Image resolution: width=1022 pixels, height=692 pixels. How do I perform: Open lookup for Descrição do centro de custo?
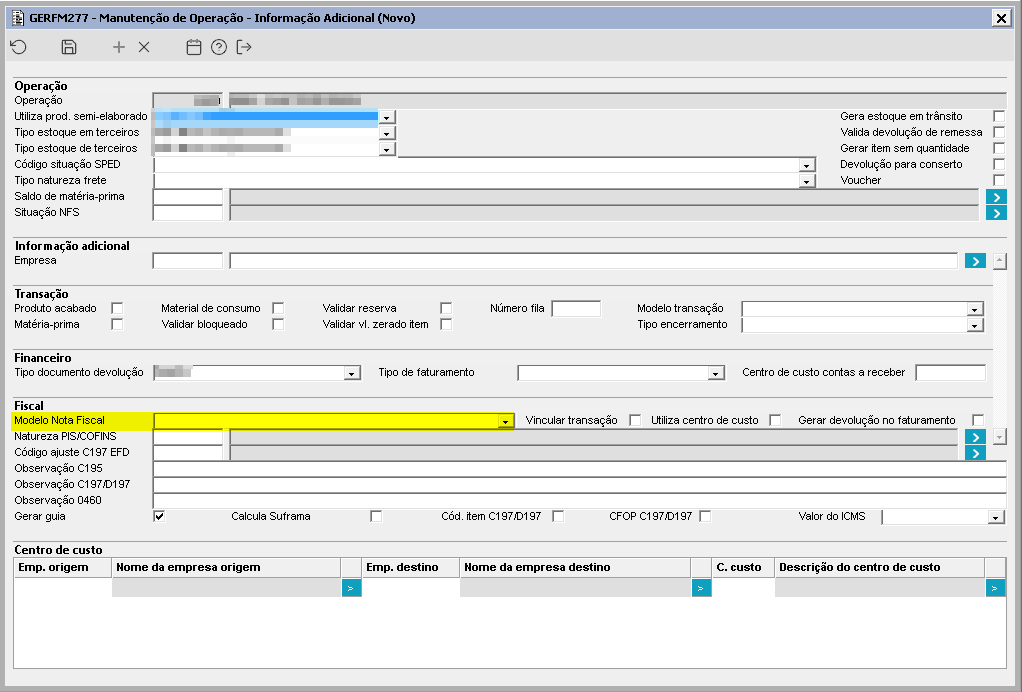995,588
